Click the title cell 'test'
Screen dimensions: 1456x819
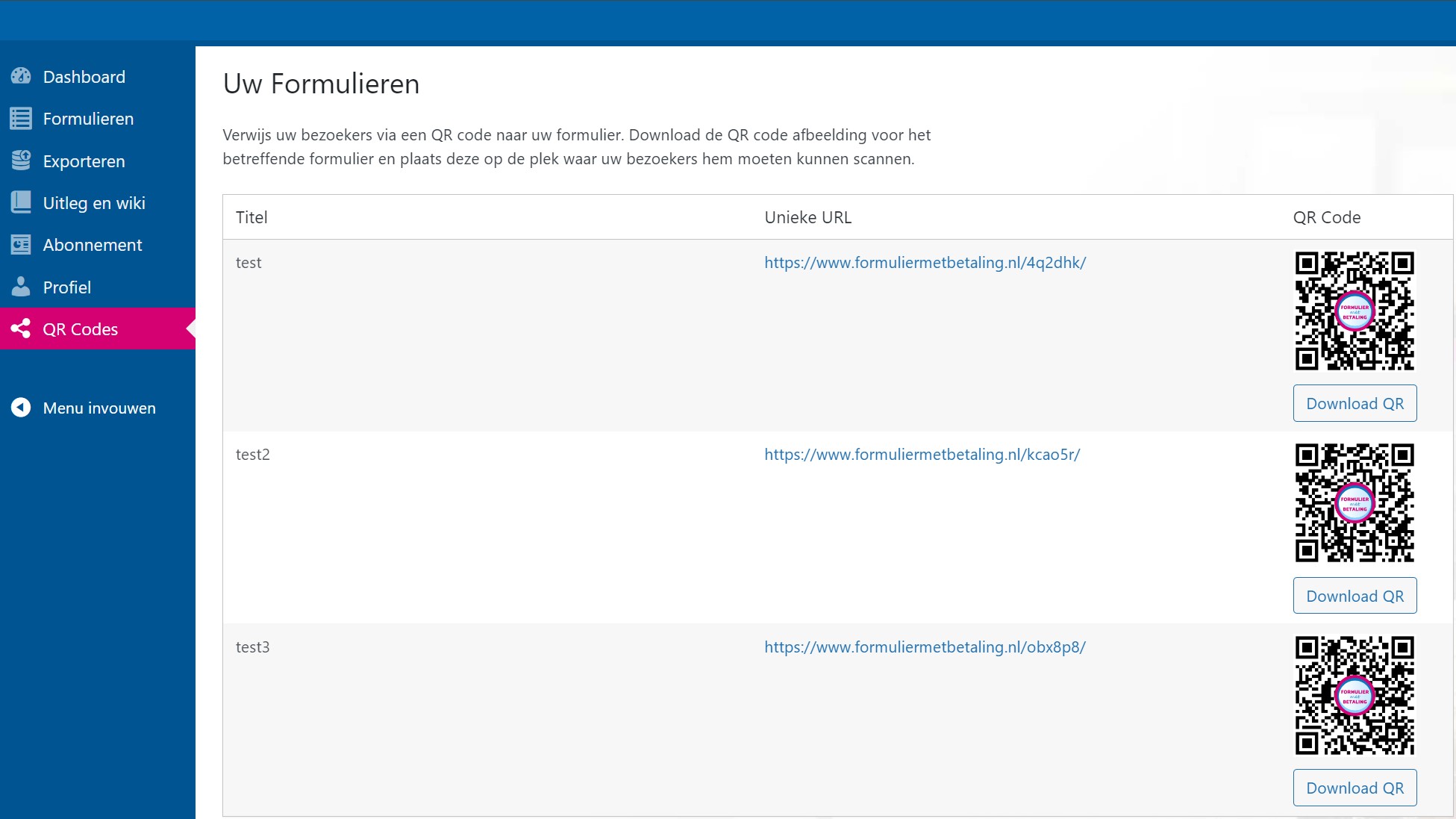coord(249,263)
